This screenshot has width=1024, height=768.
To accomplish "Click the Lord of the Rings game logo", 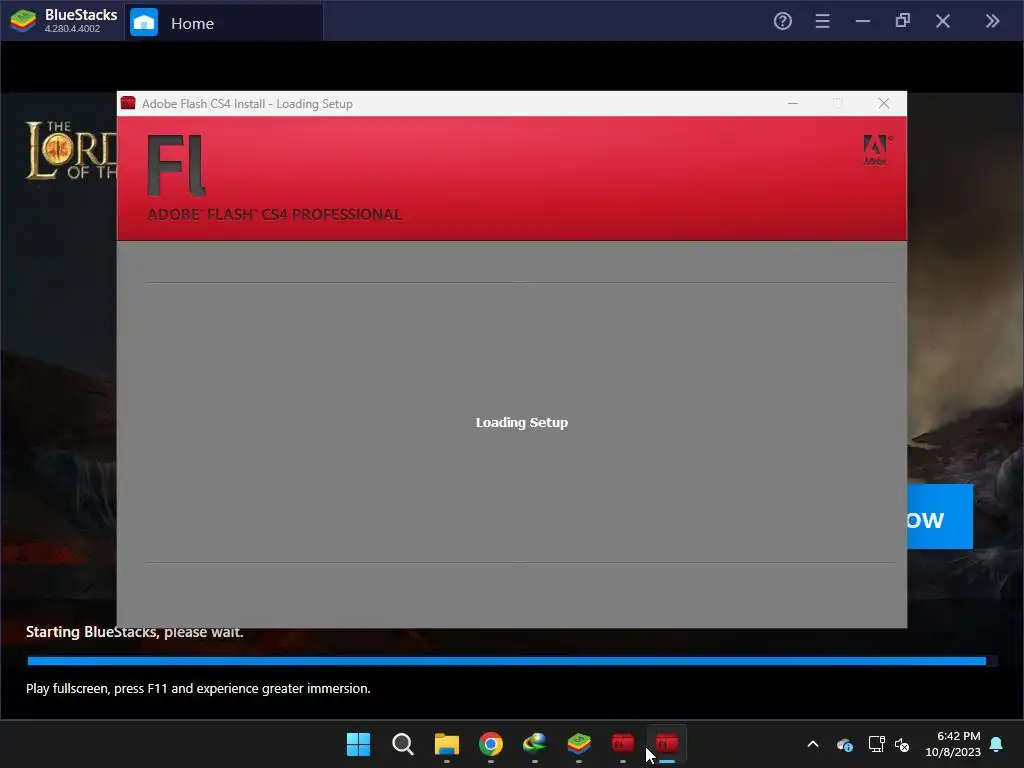I will pos(71,150).
